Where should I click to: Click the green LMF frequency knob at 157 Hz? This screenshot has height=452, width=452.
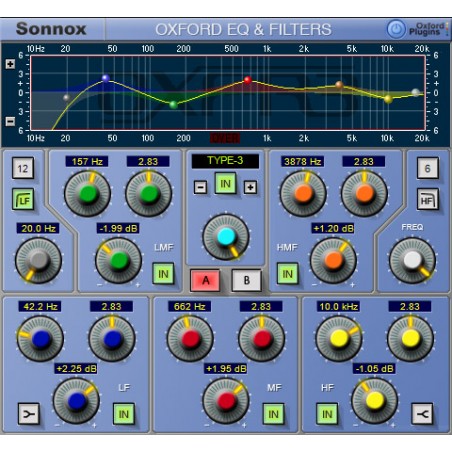(88, 193)
